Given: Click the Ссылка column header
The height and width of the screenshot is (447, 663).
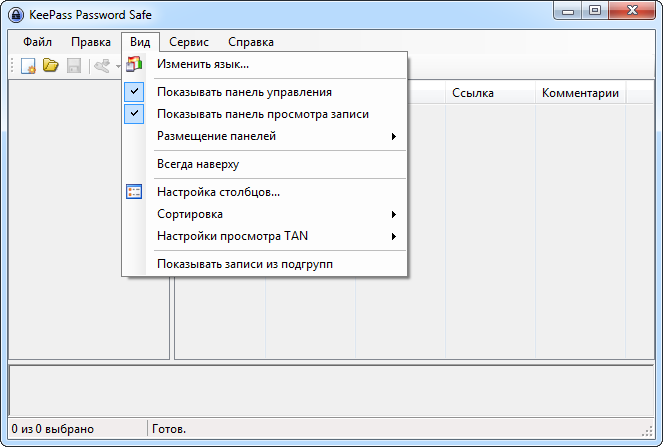Looking at the screenshot, I should tap(472, 93).
